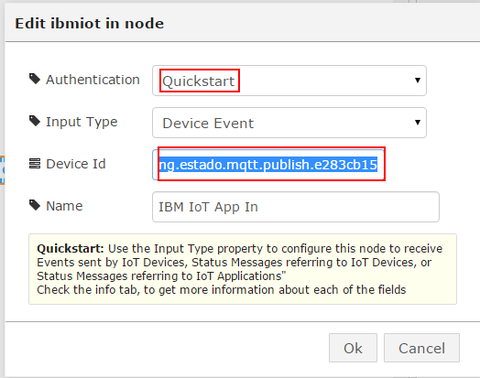480x378 pixels.
Task: Click the Edit ibmiot in node title
Action: pyautogui.click(x=89, y=23)
